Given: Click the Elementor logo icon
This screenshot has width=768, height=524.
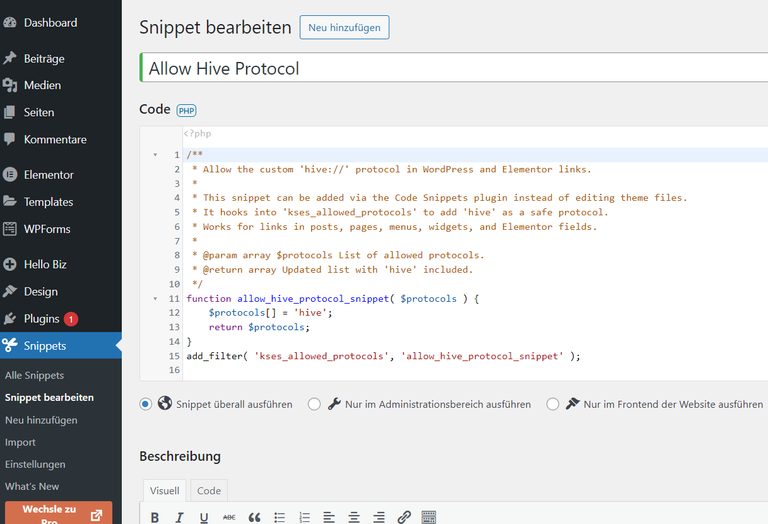Looking at the screenshot, I should (10, 174).
